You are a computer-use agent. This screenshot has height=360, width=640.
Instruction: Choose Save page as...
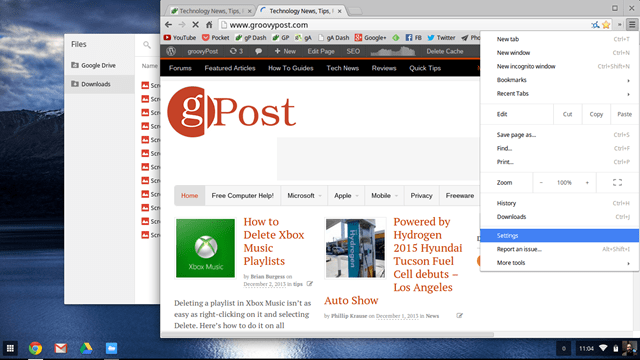click(x=560, y=135)
